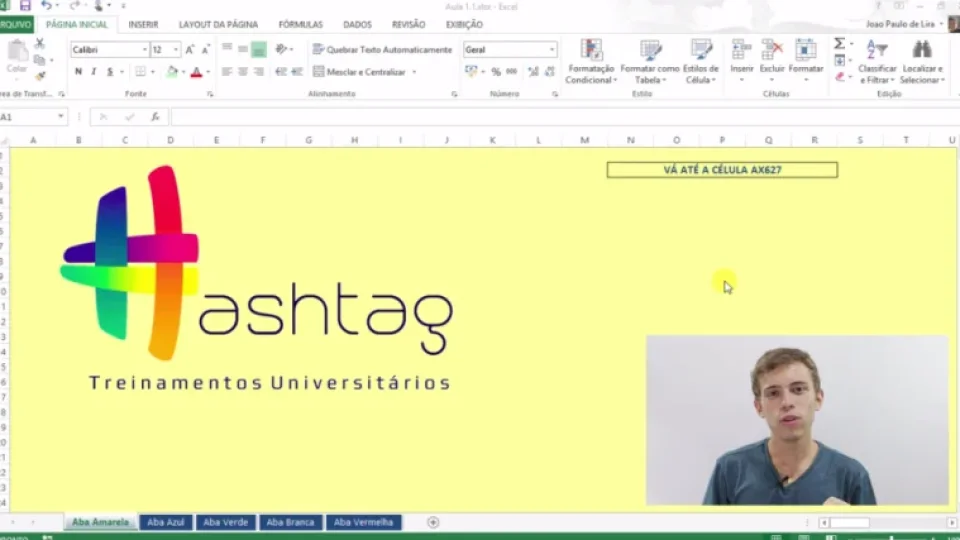Open the Calibri font name dropdown
Image resolution: width=960 pixels, height=540 pixels.
pyautogui.click(x=145, y=50)
